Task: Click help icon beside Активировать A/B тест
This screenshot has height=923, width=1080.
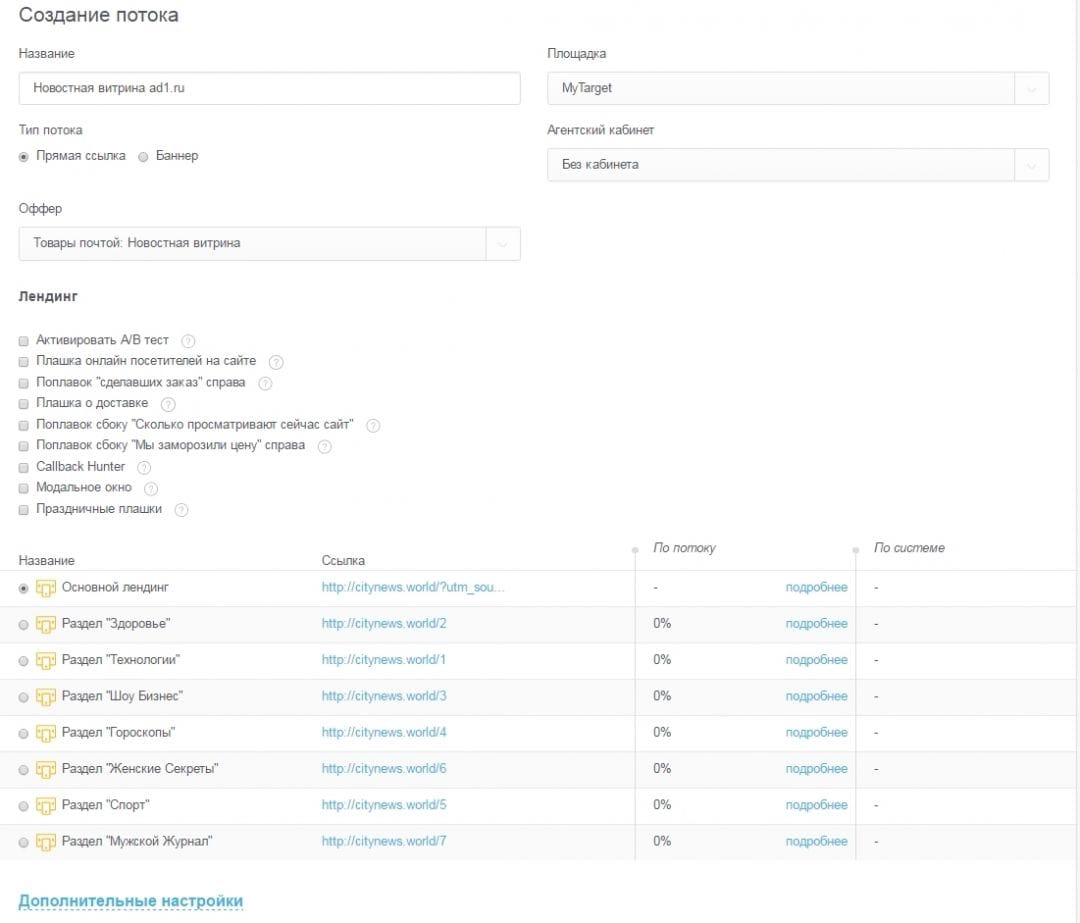Action: pyautogui.click(x=188, y=341)
